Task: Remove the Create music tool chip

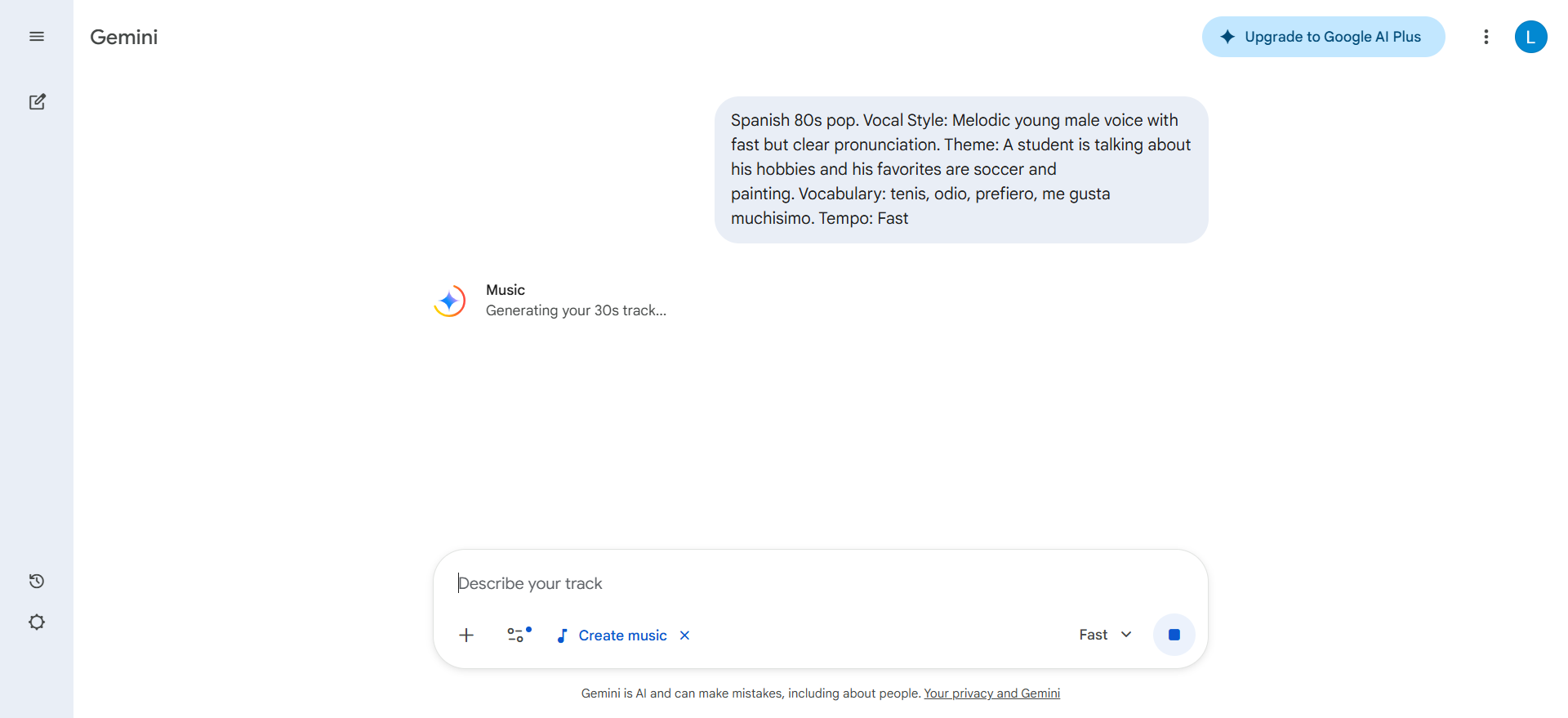Action: 685,635
